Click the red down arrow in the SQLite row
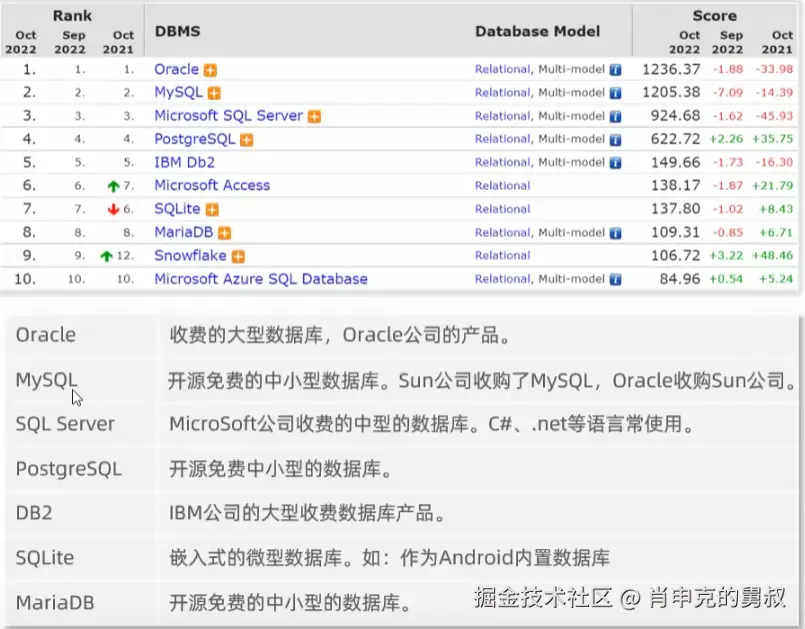805x629 pixels. 113,209
